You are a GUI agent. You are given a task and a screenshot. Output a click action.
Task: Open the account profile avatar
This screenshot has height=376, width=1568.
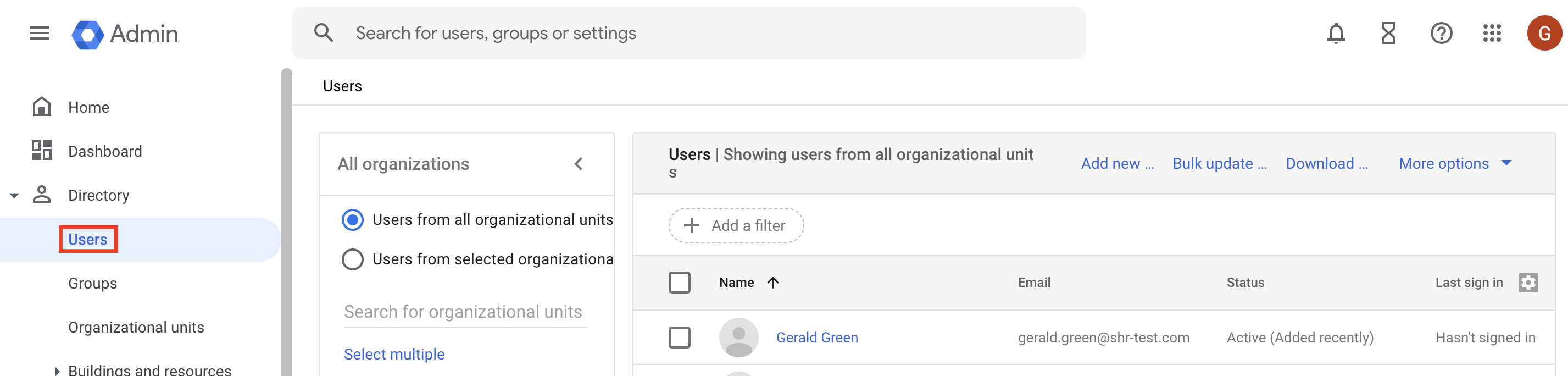1544,33
